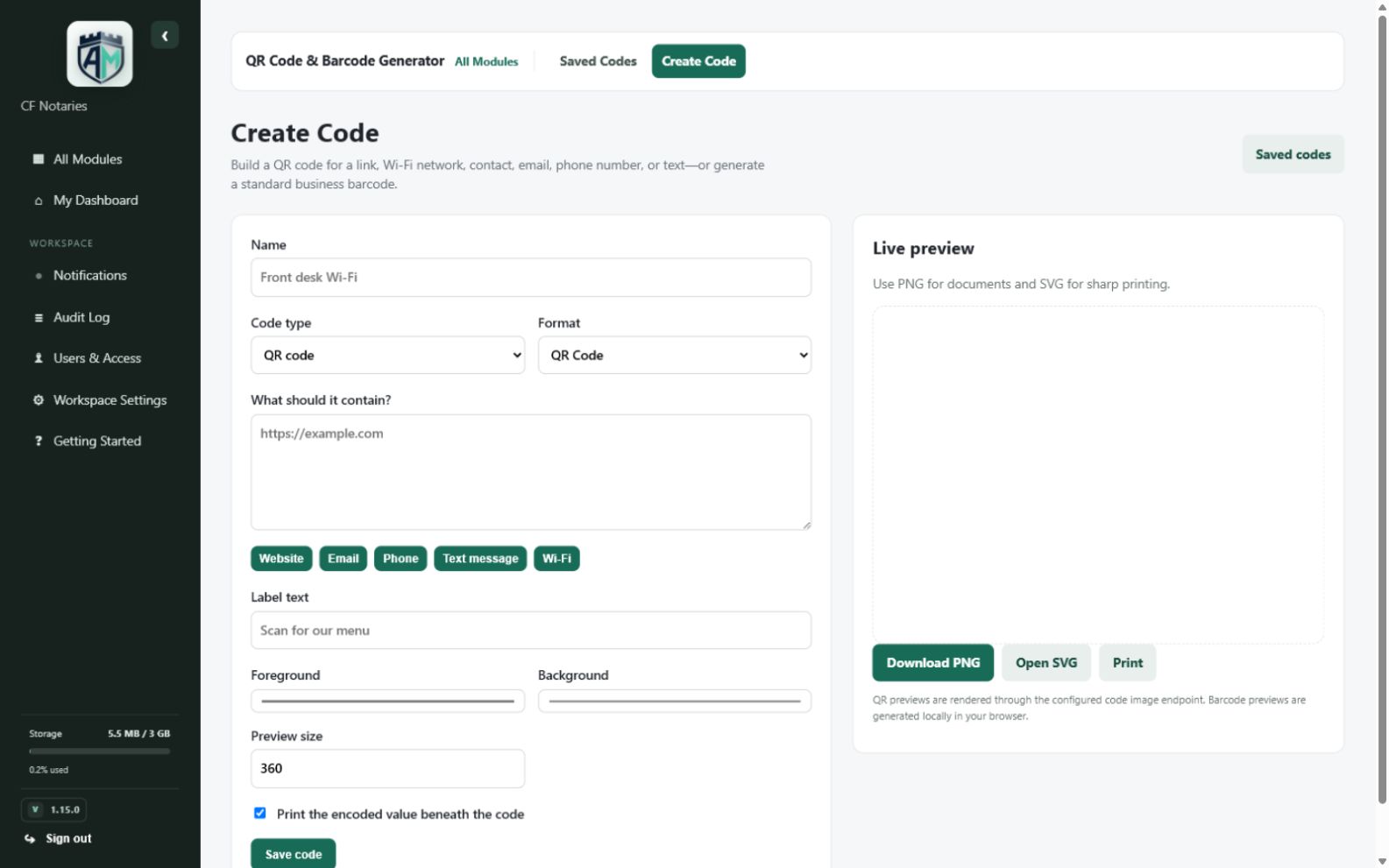Screen dimensions: 1389x868
Task: Open the Code type dropdown
Action: (387, 356)
